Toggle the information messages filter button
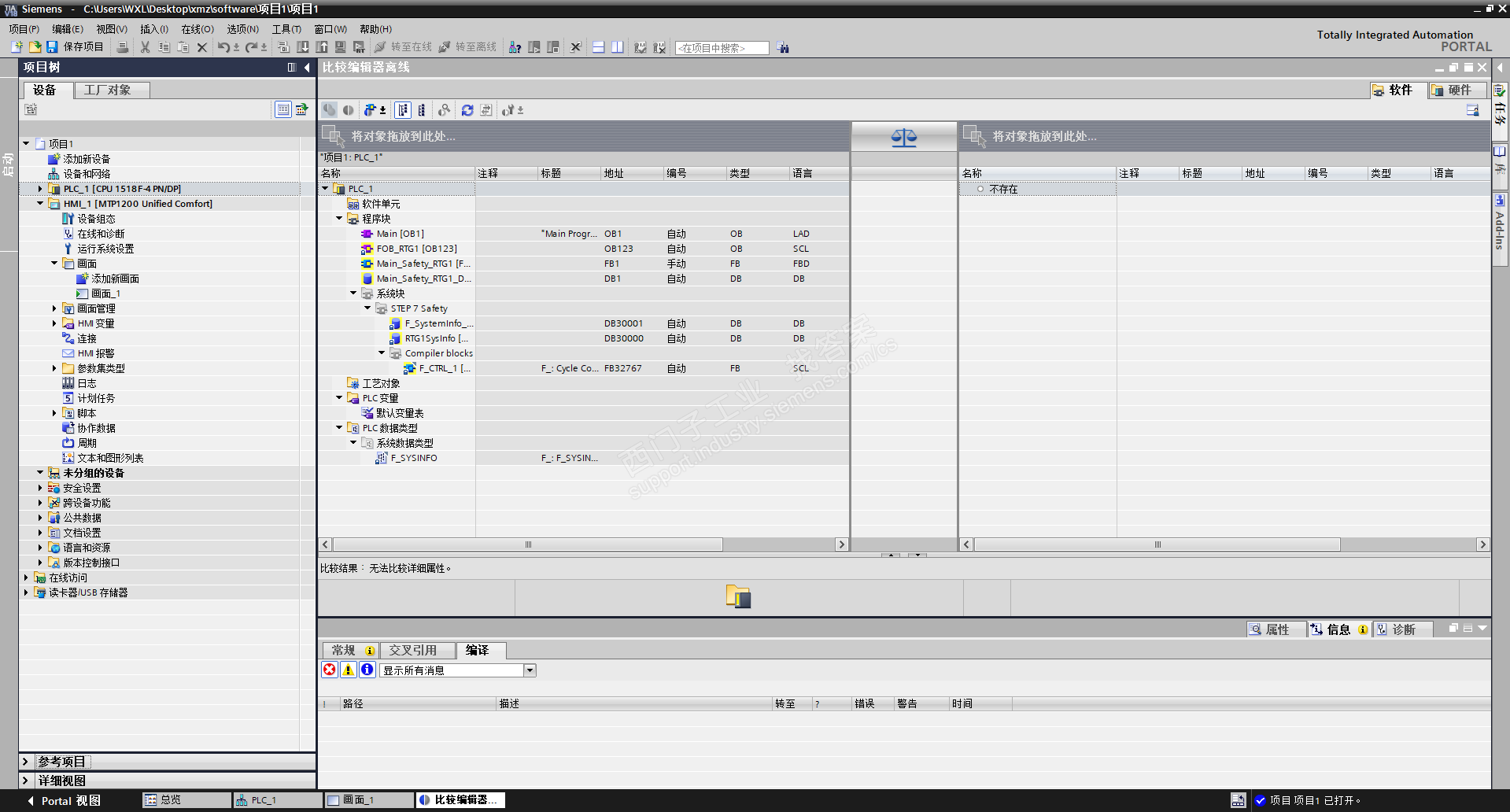This screenshot has width=1510, height=812. tap(367, 670)
